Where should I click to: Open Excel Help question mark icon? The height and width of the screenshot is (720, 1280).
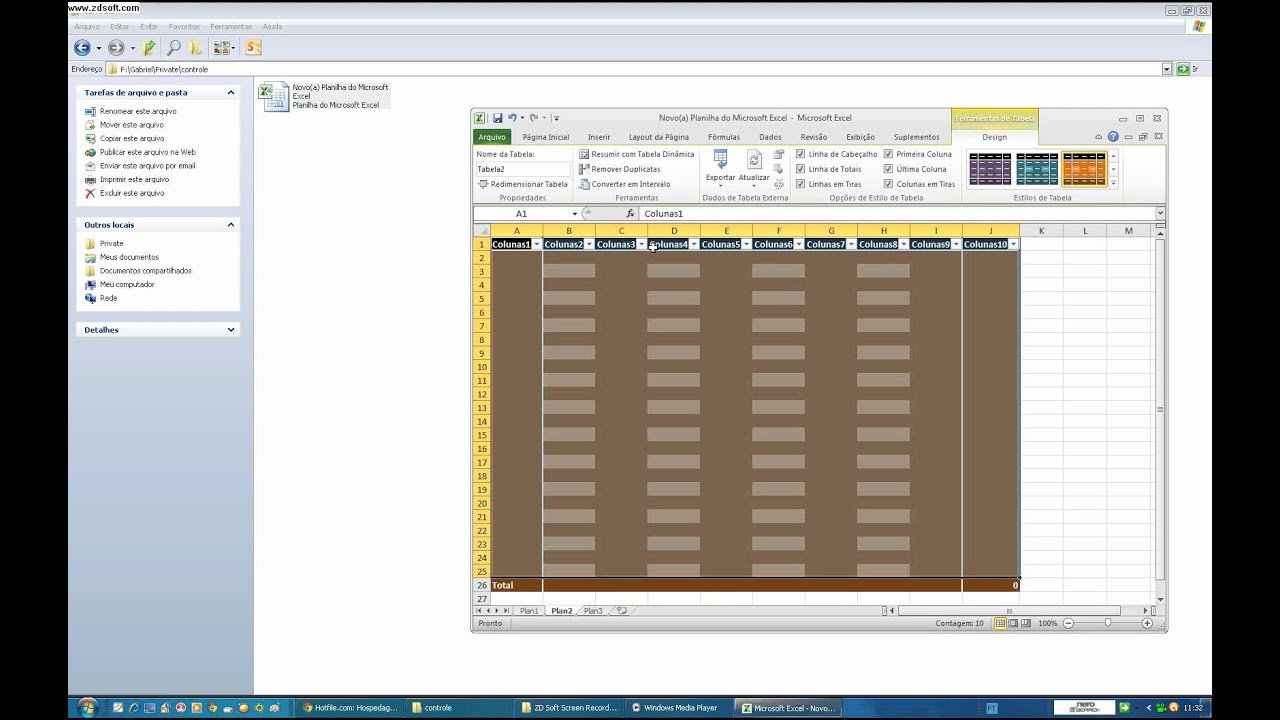1113,137
